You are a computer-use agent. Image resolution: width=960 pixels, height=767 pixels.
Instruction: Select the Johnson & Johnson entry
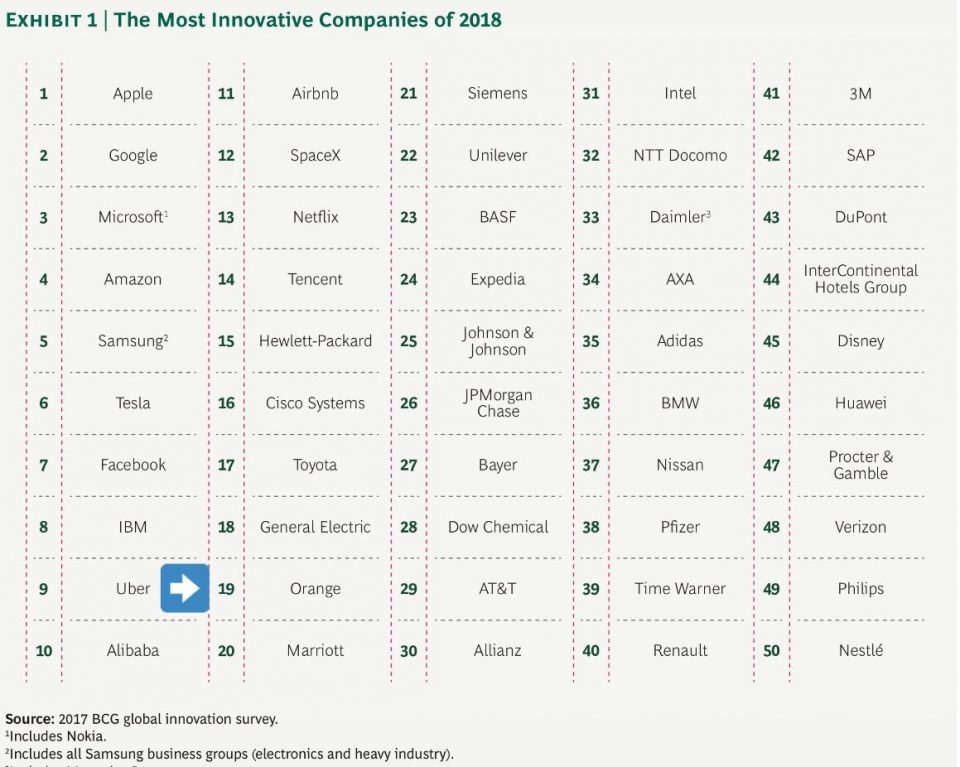point(497,341)
